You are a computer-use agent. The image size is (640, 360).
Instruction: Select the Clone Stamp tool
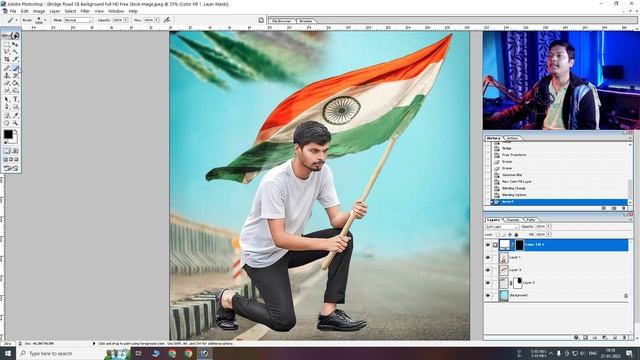click(7, 76)
